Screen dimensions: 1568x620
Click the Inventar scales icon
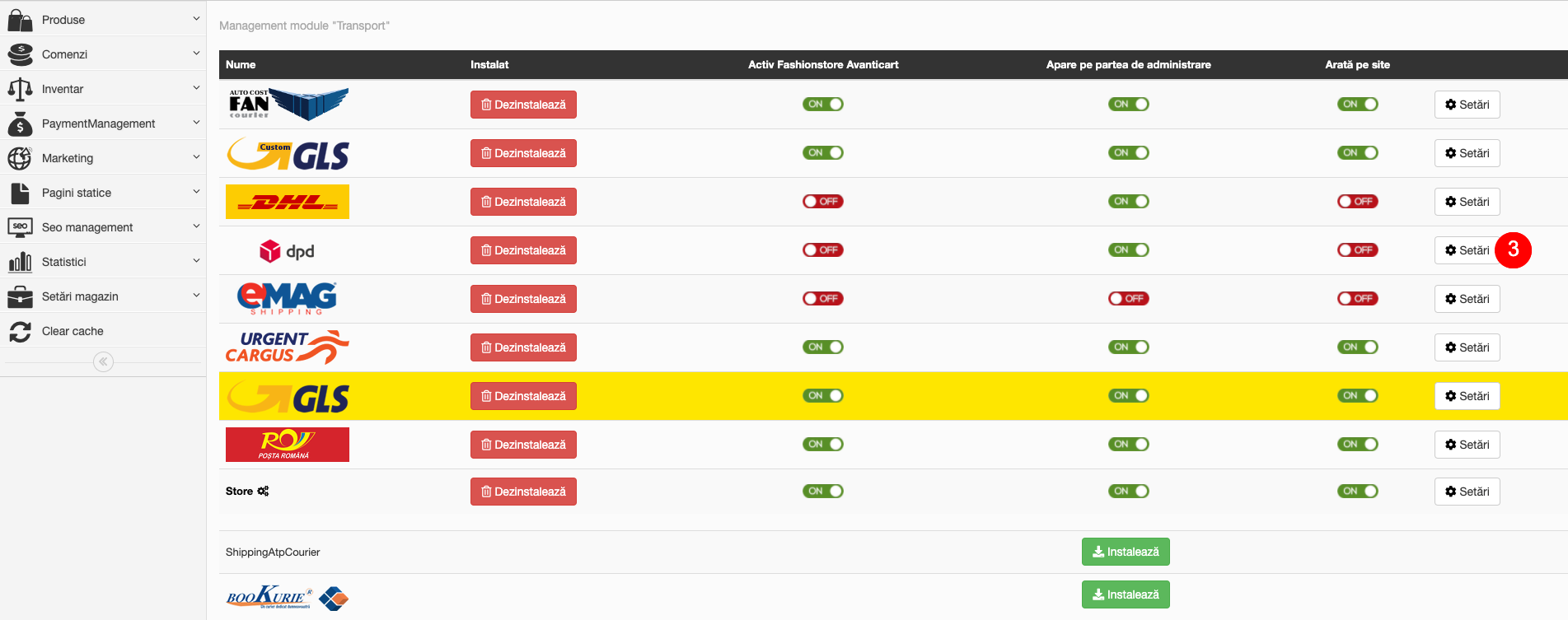pos(20,89)
